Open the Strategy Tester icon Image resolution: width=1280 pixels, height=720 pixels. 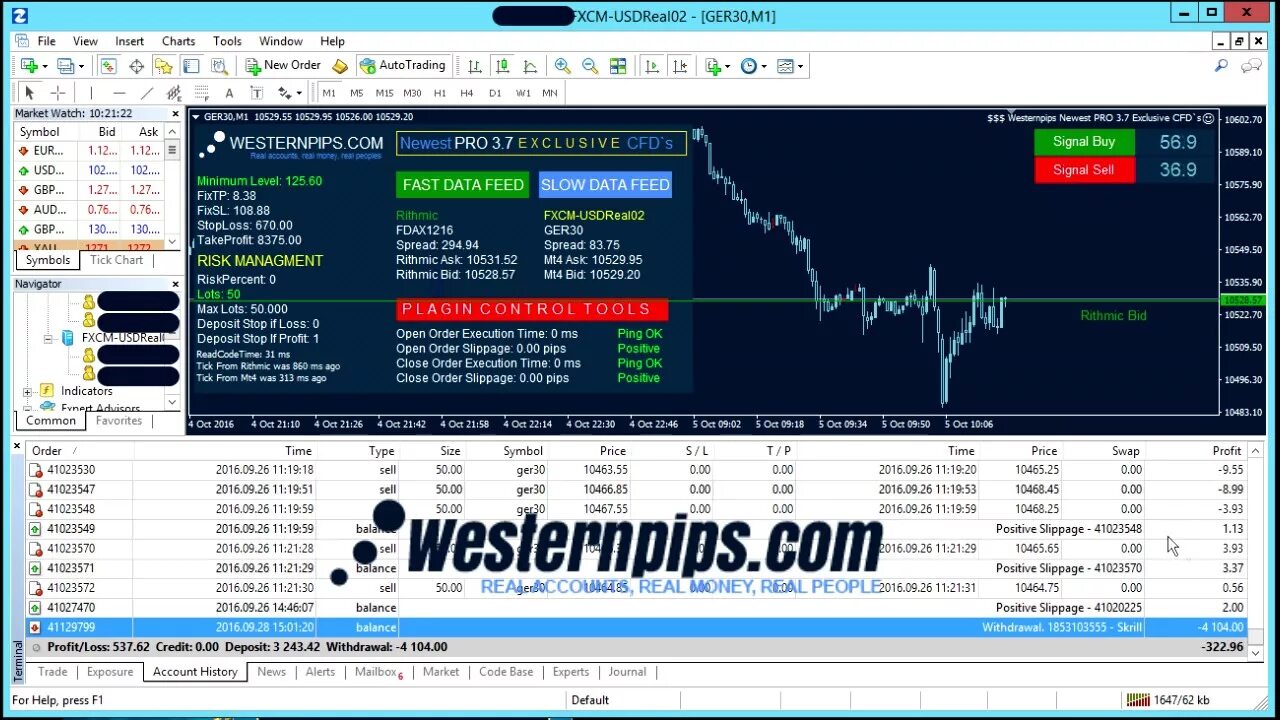tap(218, 66)
